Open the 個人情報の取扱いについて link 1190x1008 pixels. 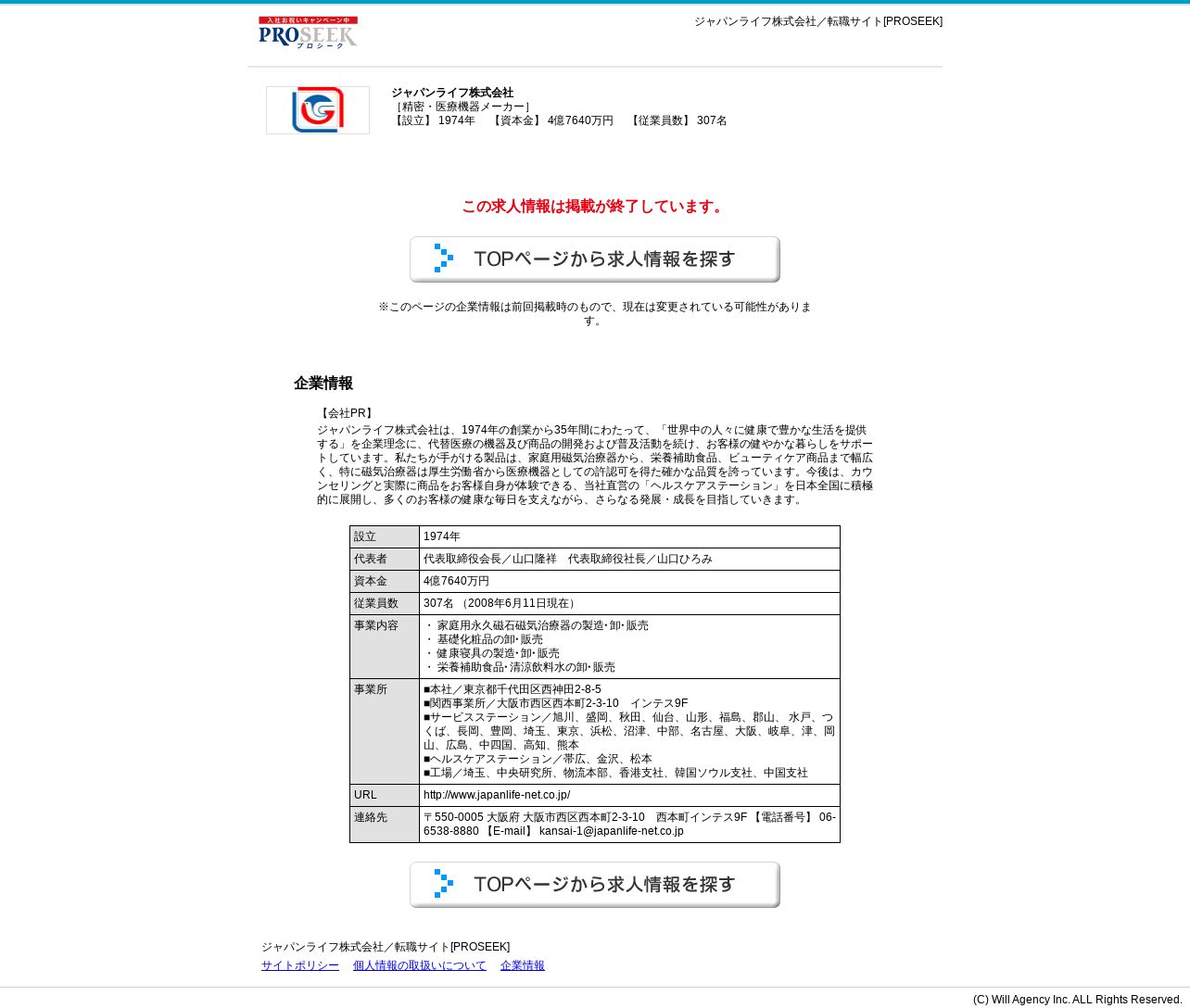[420, 965]
